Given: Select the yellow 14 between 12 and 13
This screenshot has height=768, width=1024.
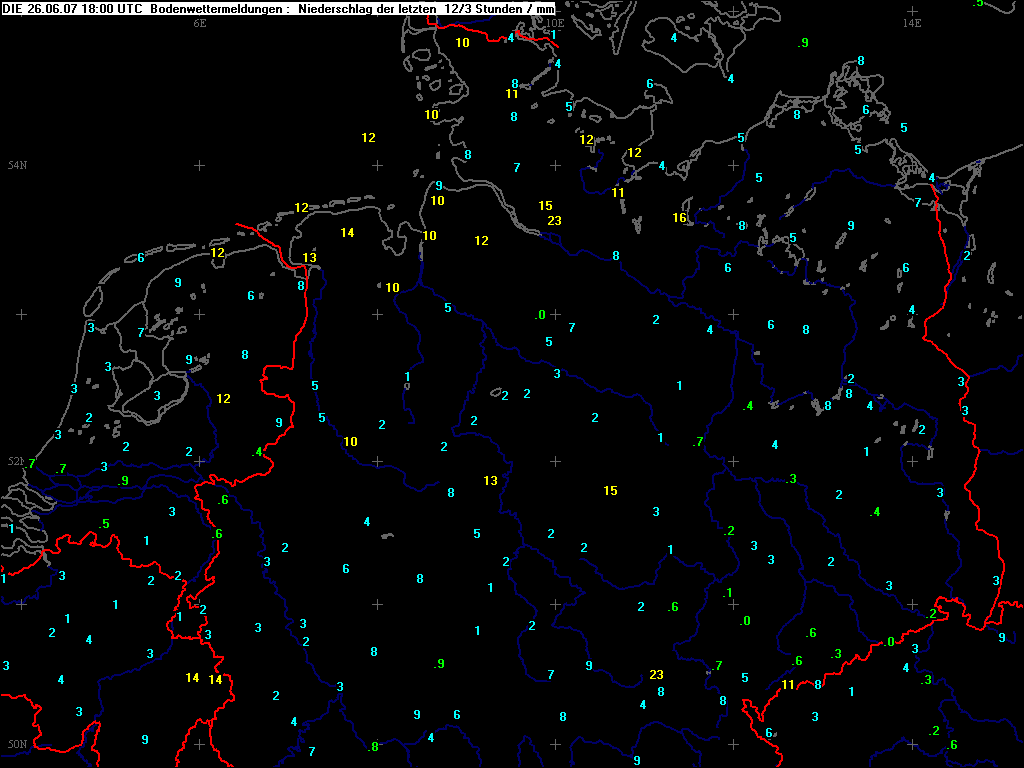Looking at the screenshot, I should pos(347,233).
